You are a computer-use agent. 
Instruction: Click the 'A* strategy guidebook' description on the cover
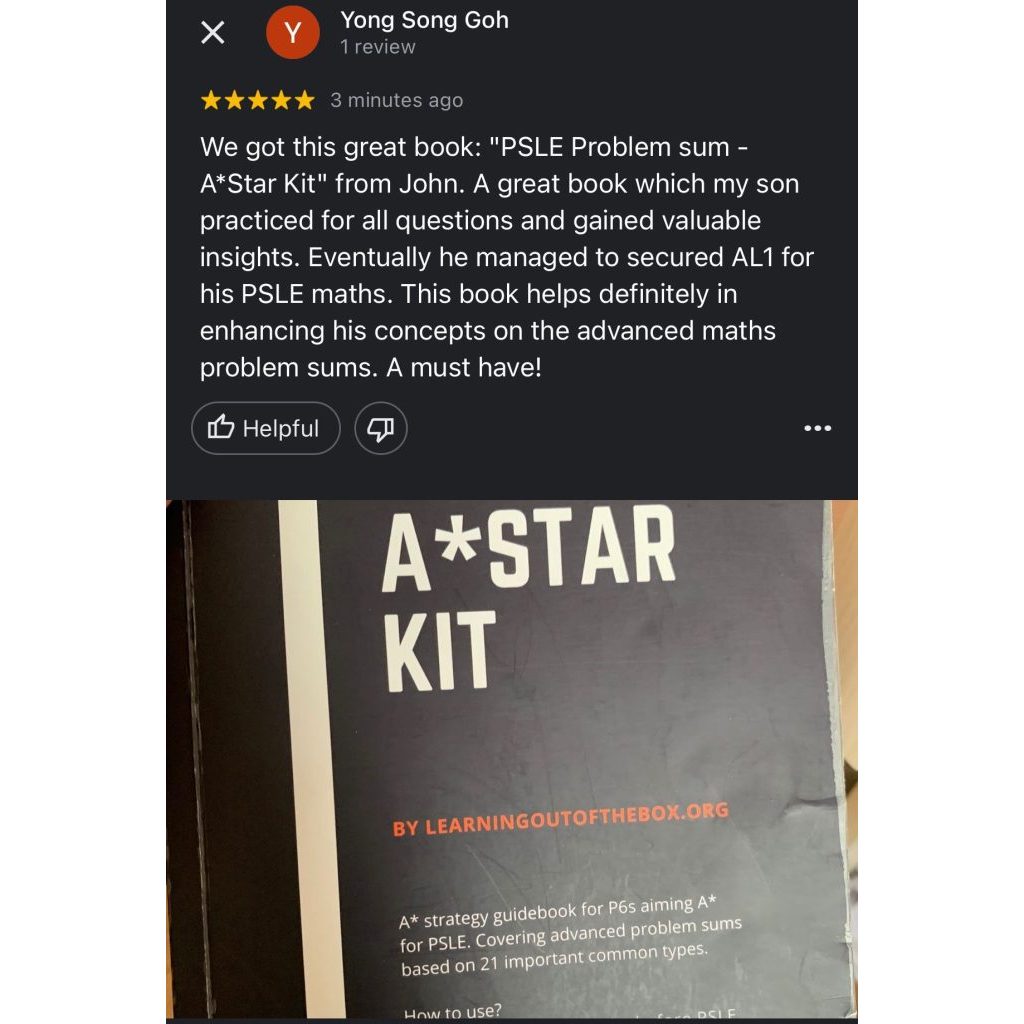(x=571, y=936)
